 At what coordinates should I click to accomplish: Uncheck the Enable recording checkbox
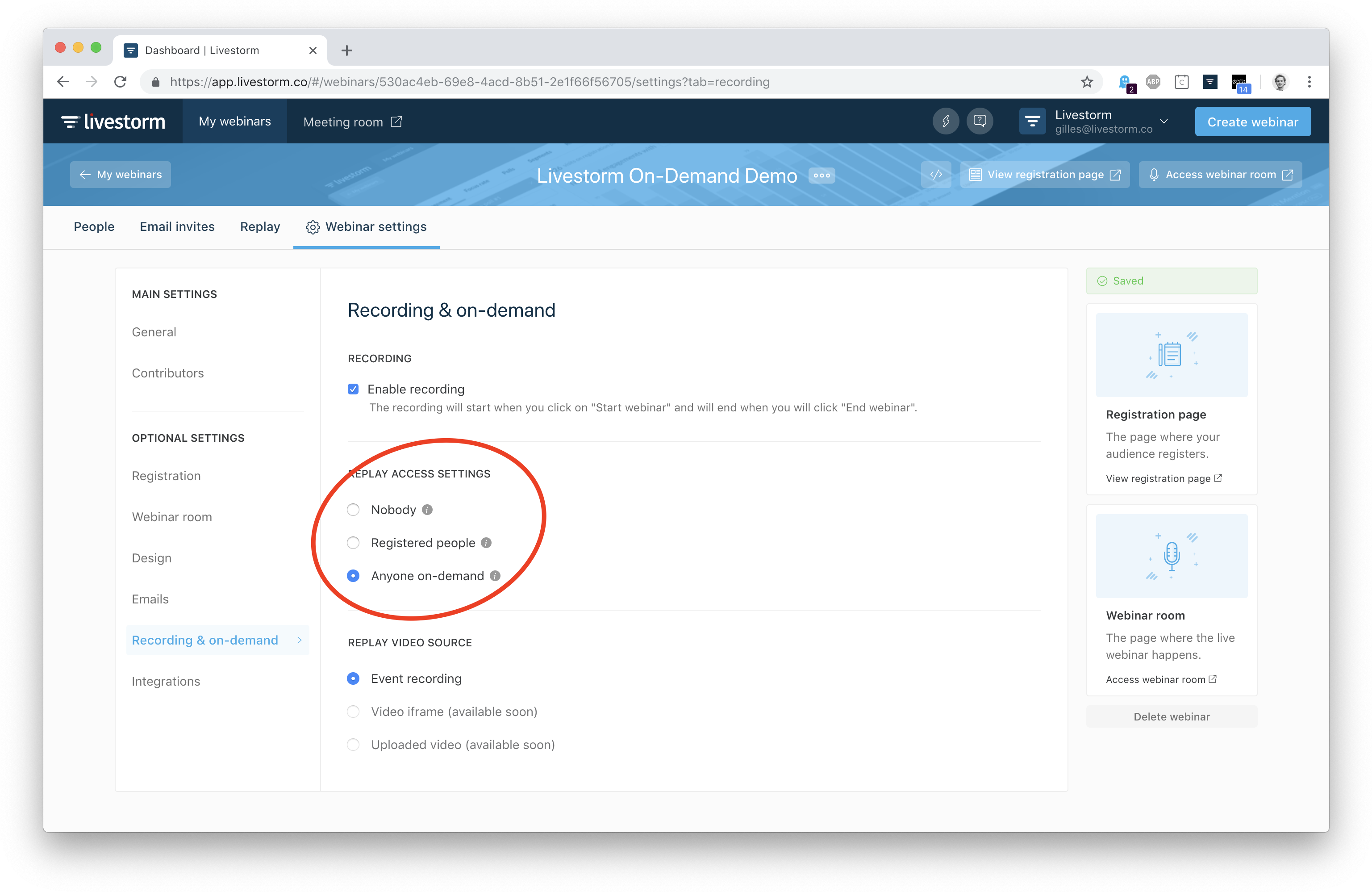pyautogui.click(x=353, y=389)
